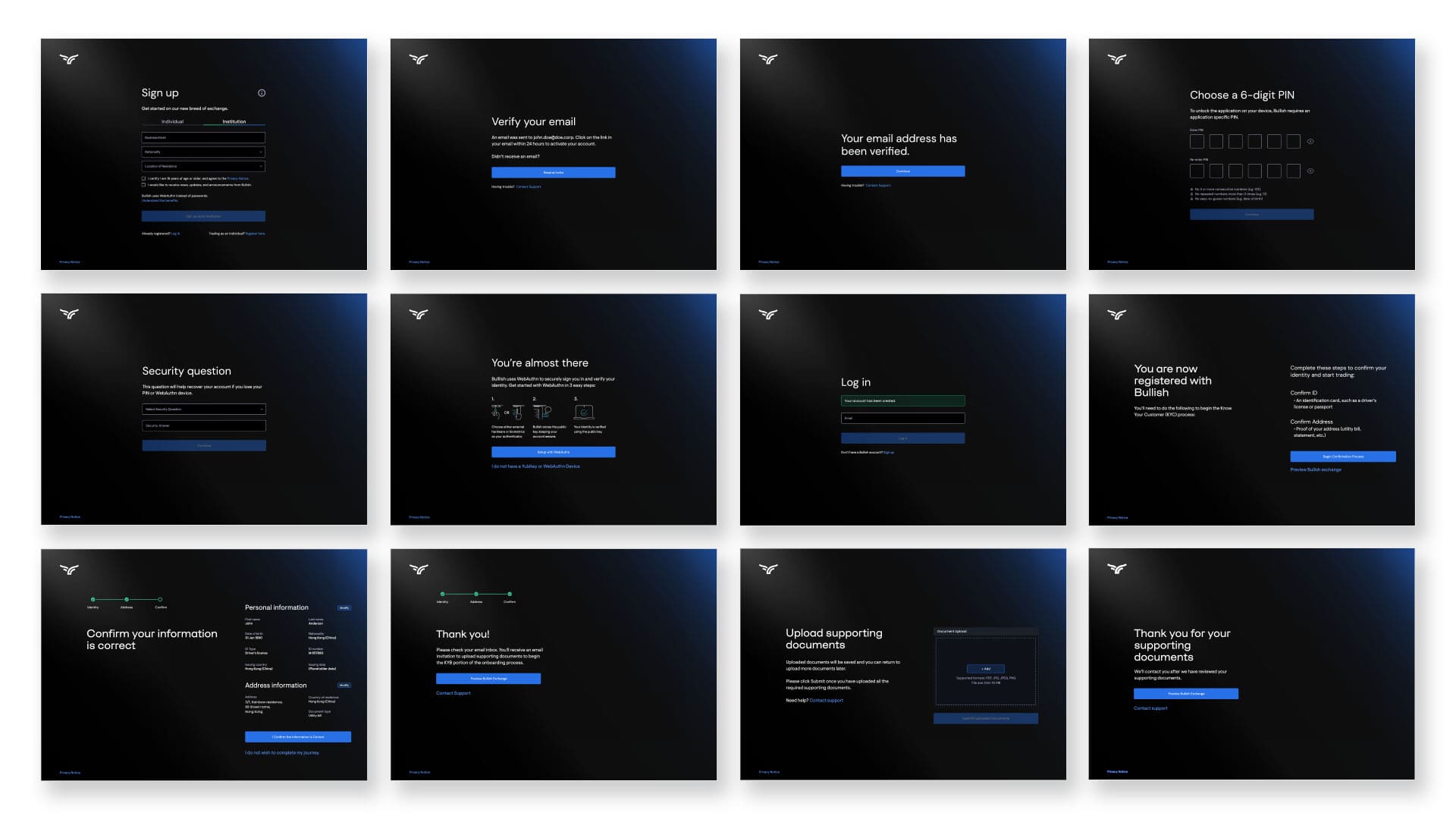Screen dimensions: 1456x819
Task: Show Re-enter PIN digits with eye icon
Action: click(x=1310, y=171)
